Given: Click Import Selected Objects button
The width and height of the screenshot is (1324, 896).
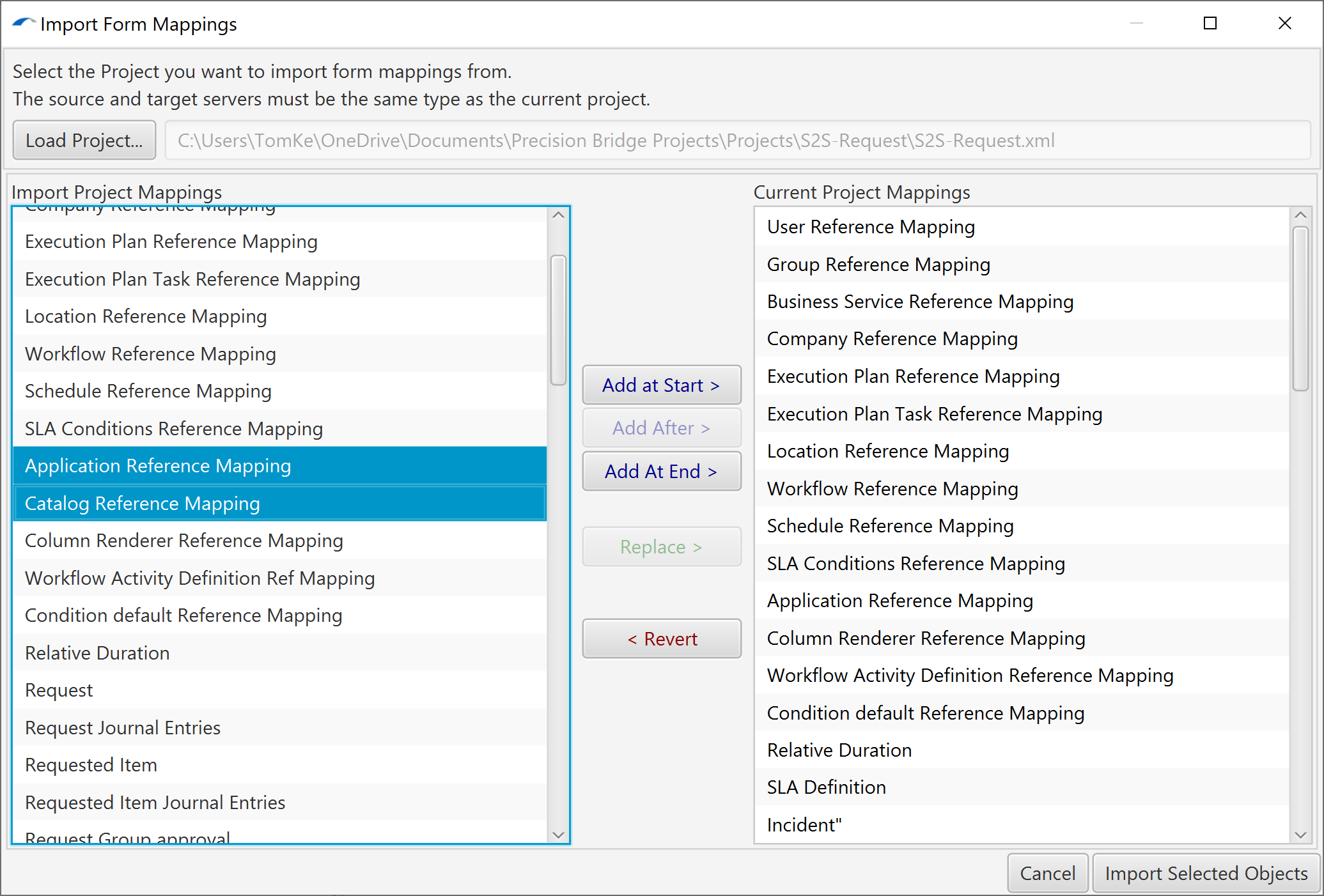Looking at the screenshot, I should click(1206, 873).
